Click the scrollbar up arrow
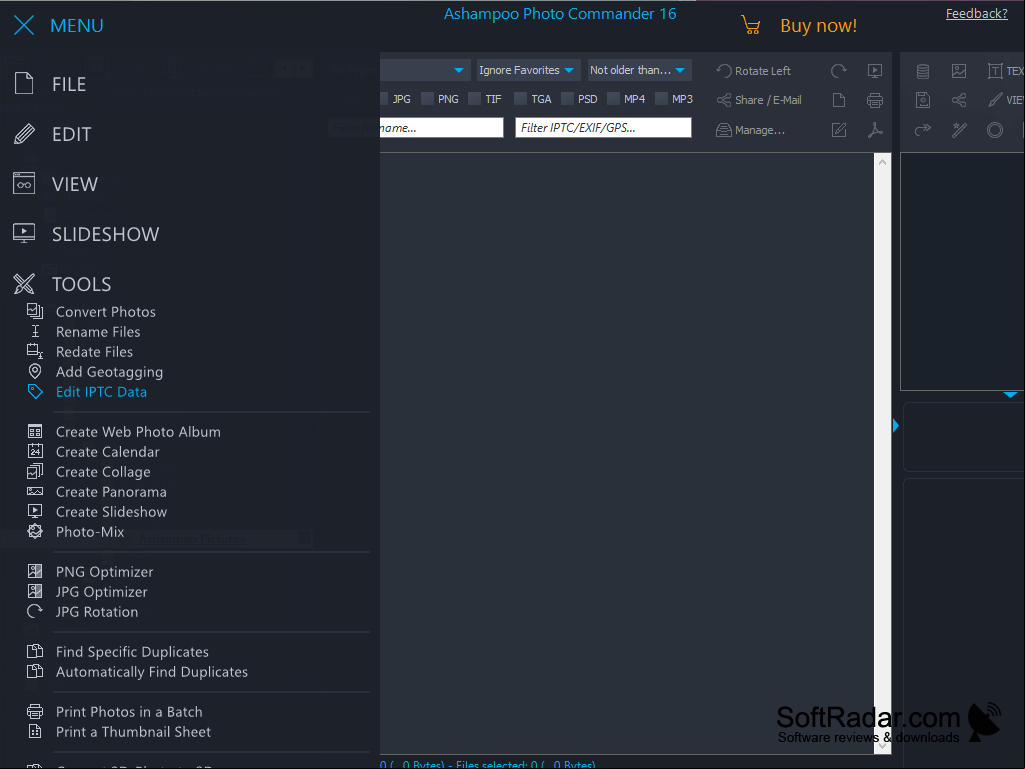Screen dimensions: 1025x769 882,162
